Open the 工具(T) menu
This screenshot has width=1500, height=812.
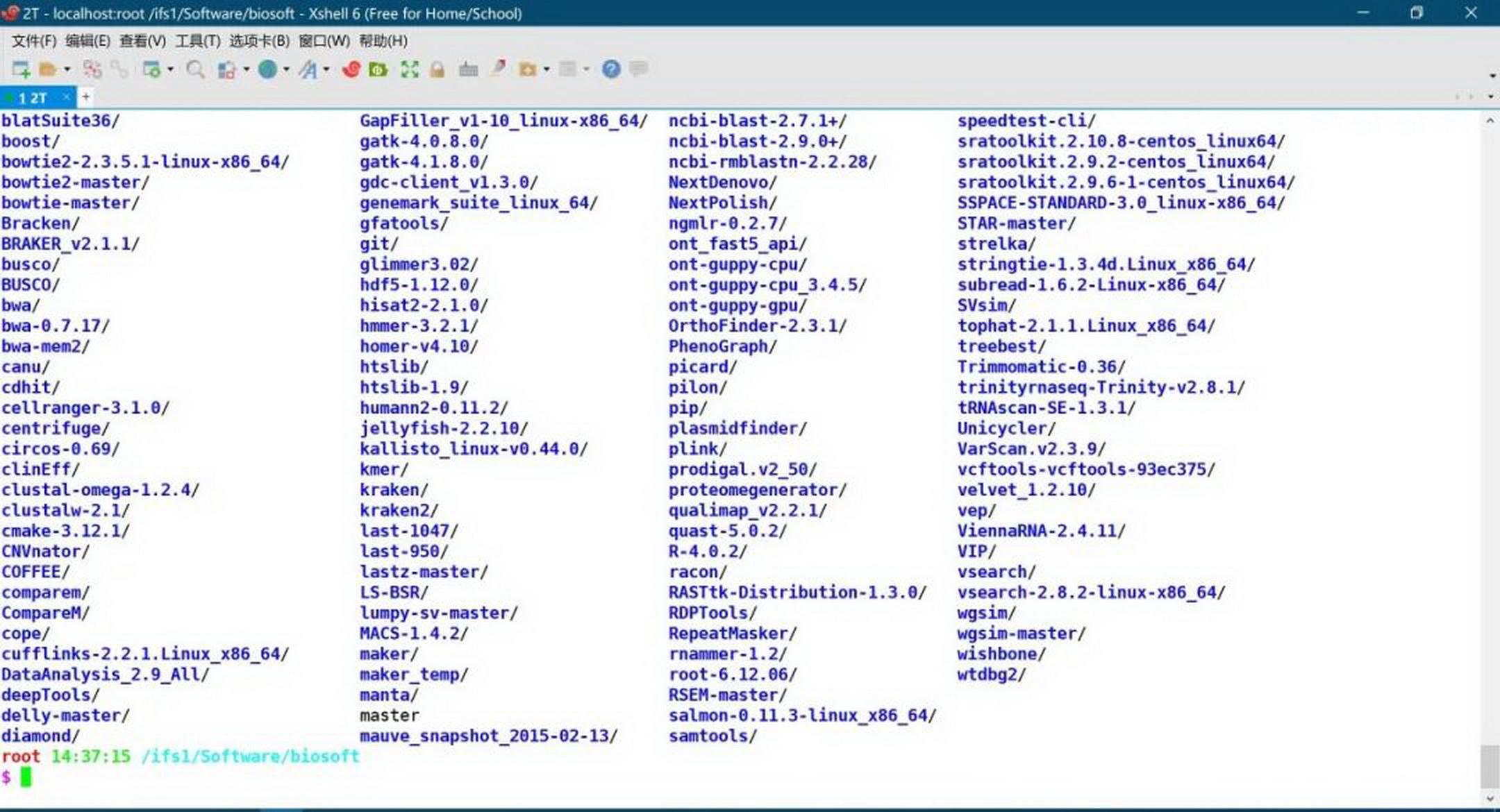[x=197, y=41]
